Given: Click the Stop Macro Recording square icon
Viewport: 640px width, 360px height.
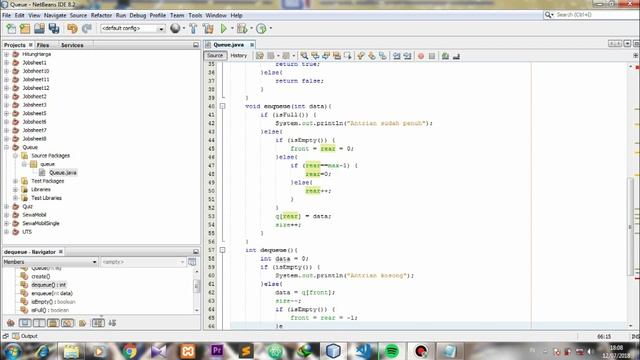Looking at the screenshot, I should (x=432, y=56).
